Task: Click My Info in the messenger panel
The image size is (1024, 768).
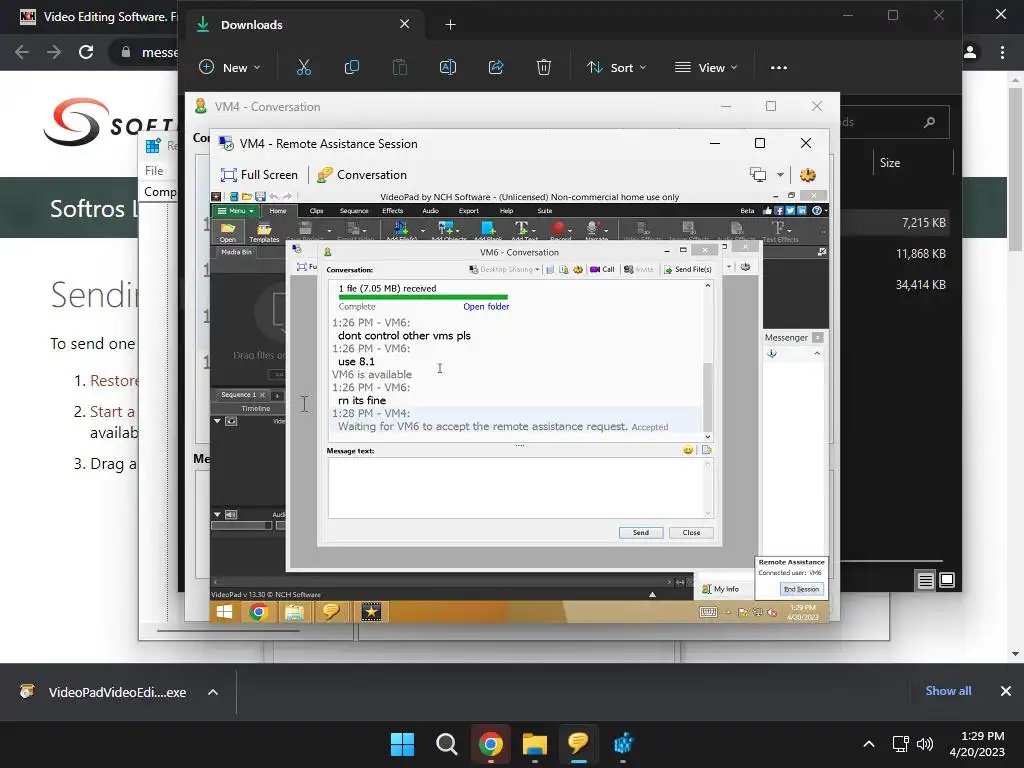Action: (720, 589)
